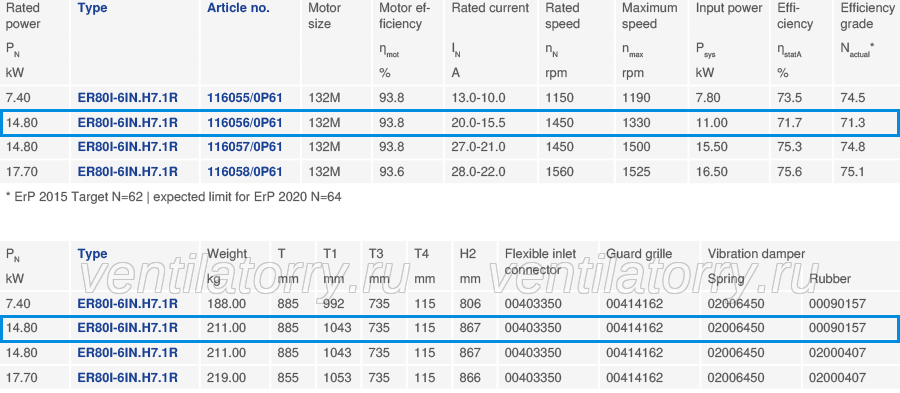Click ER80I-6IN.H7.1R type in 17.70 kW top row
This screenshot has width=900, height=393.
[127, 172]
